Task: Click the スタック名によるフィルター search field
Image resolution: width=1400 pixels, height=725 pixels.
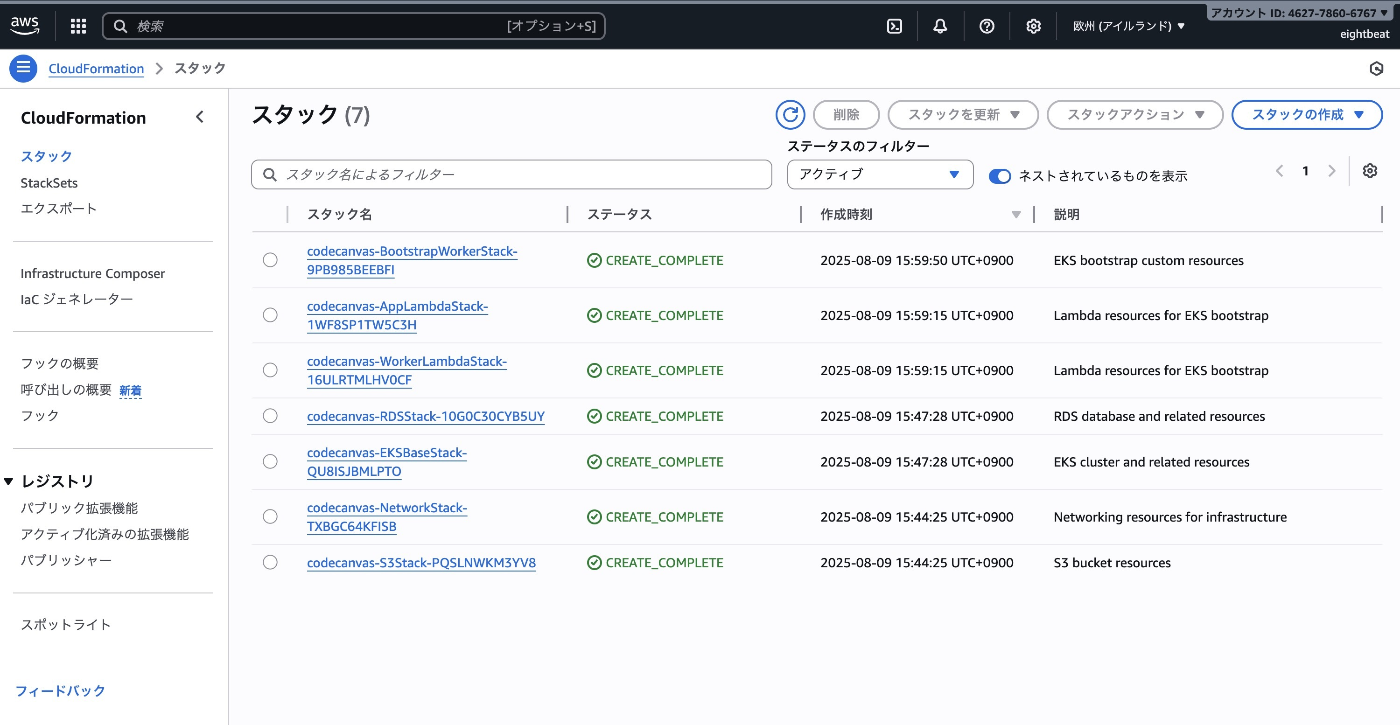Action: 511,174
